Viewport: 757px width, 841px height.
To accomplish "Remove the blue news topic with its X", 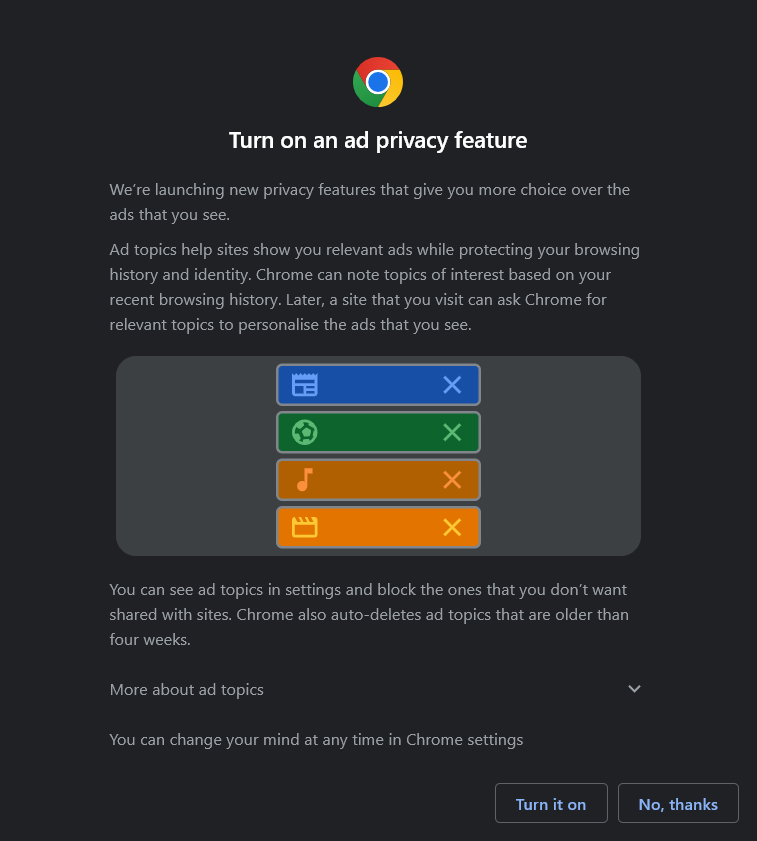I will click(452, 384).
